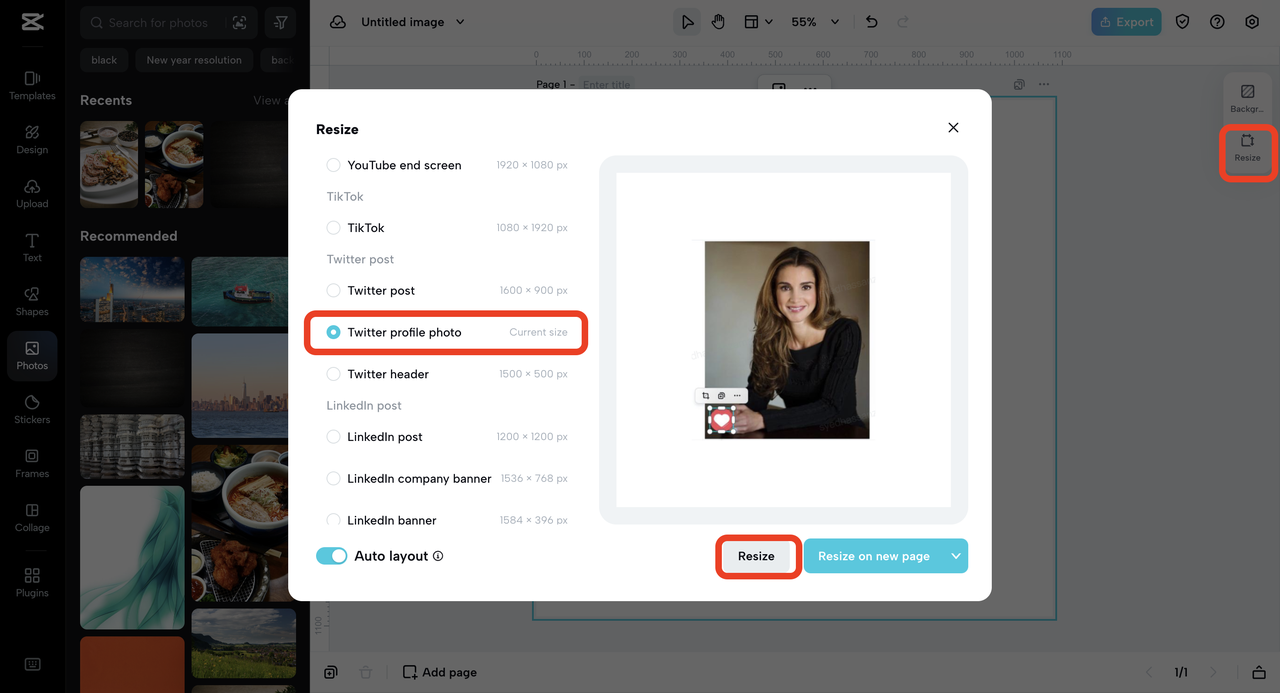Viewport: 1280px width, 693px height.
Task: Expand the Untitled image name dropdown
Action: [x=460, y=22]
